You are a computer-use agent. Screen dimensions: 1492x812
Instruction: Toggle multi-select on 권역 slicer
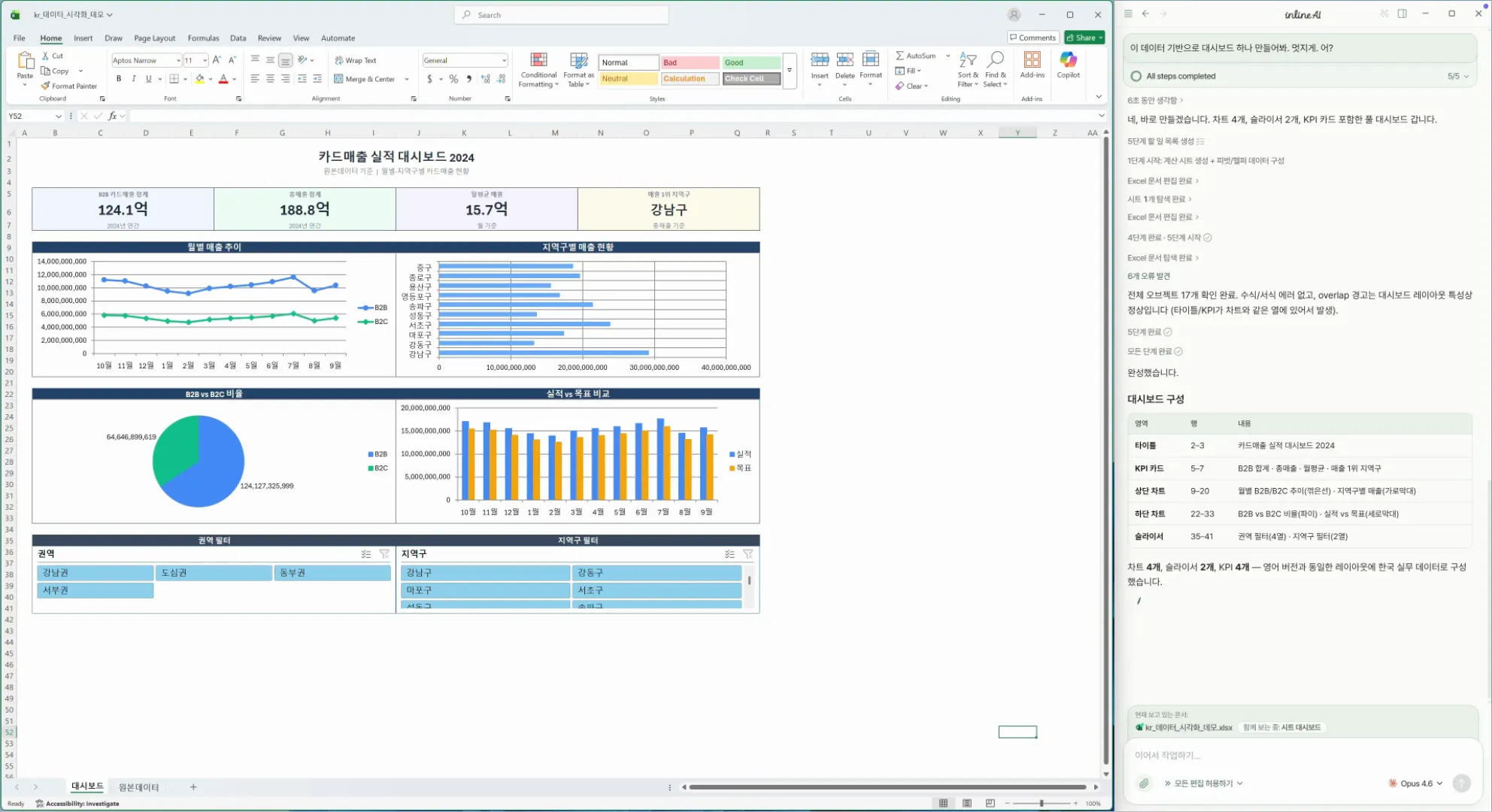(366, 554)
